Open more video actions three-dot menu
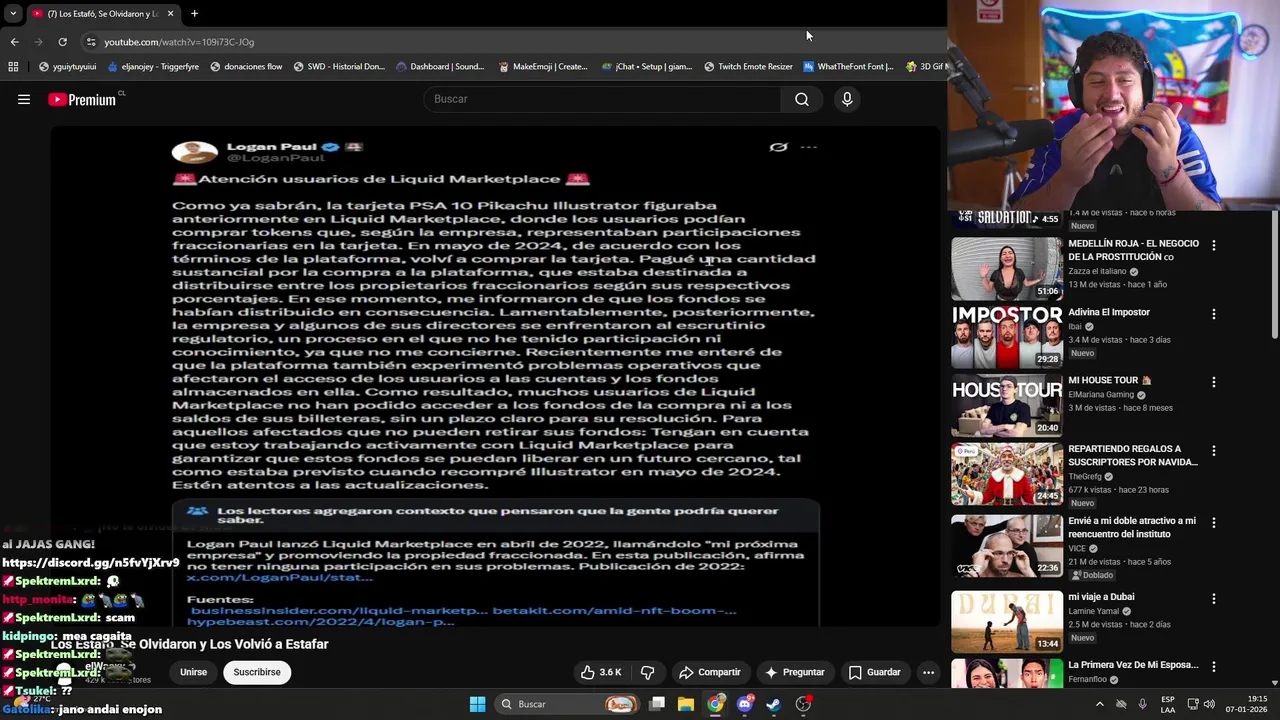1280x720 pixels. click(928, 672)
